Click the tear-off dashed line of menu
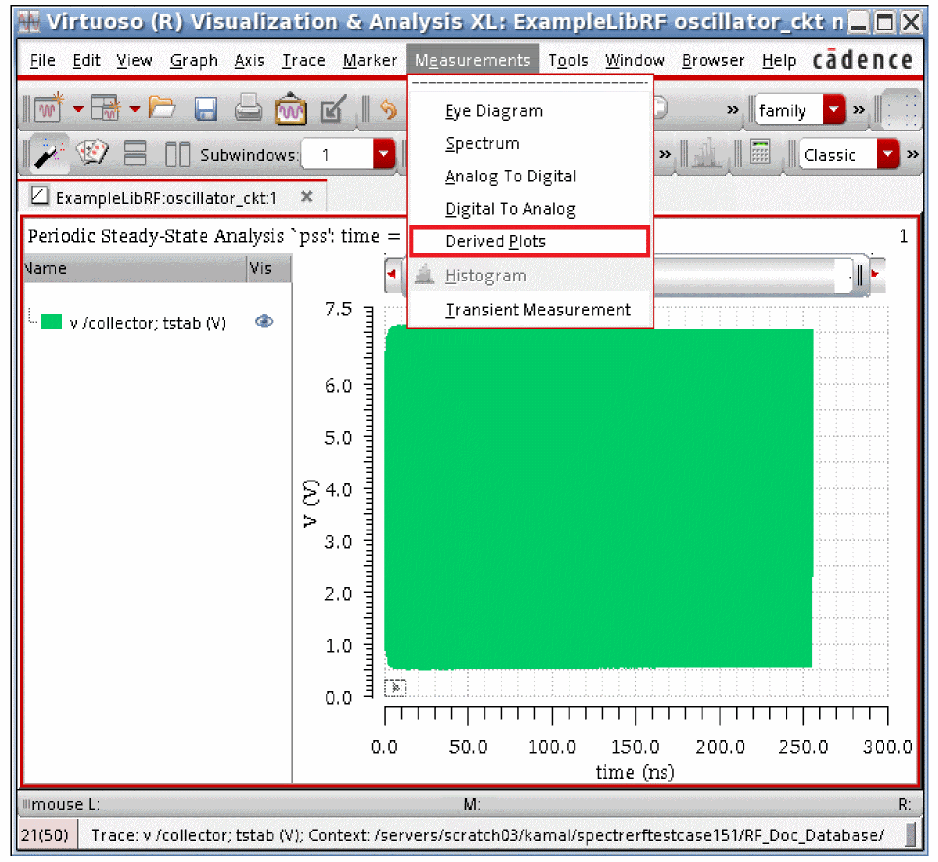This screenshot has height=862, width=938. click(530, 83)
